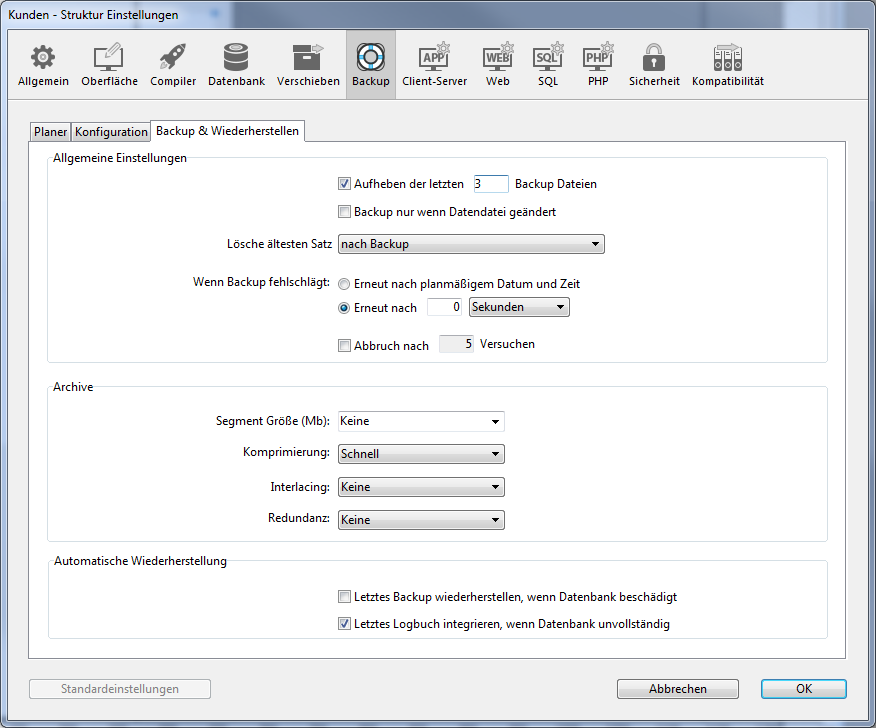Click the Abbrechen button
The image size is (876, 728).
677,689
